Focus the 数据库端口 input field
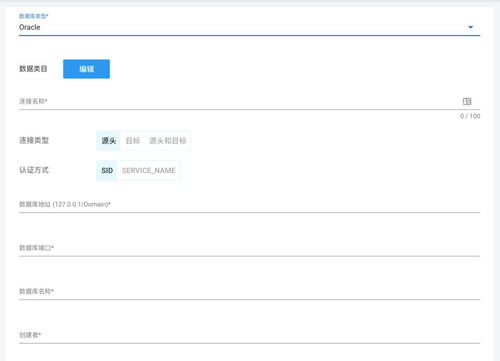Screen dimensions: 500x361 249,248
